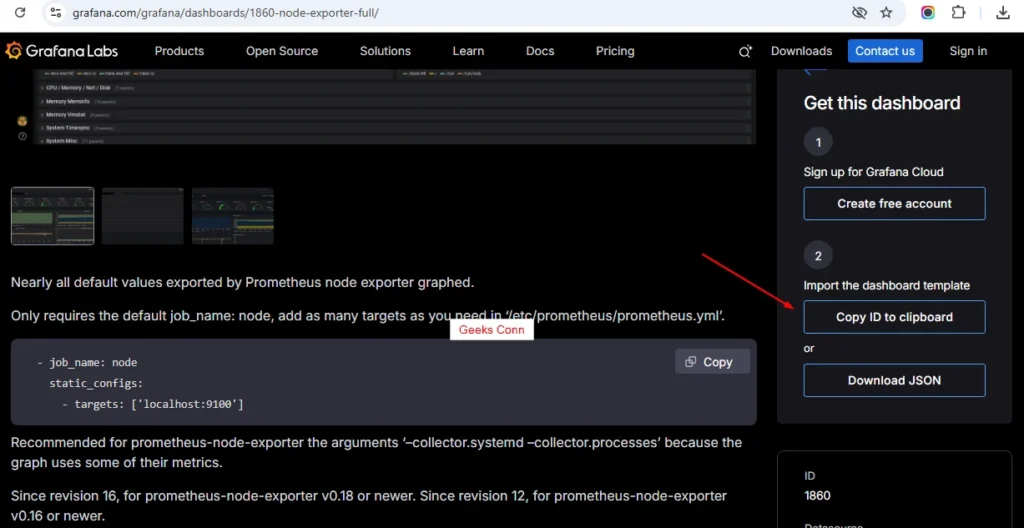Click the copy icon in code block
1024x528 pixels.
pyautogui.click(x=690, y=362)
